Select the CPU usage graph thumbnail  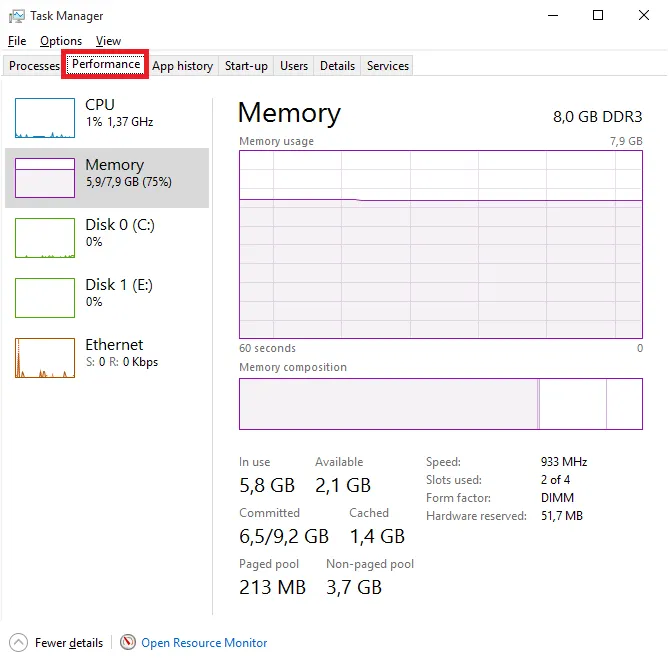pyautogui.click(x=45, y=118)
